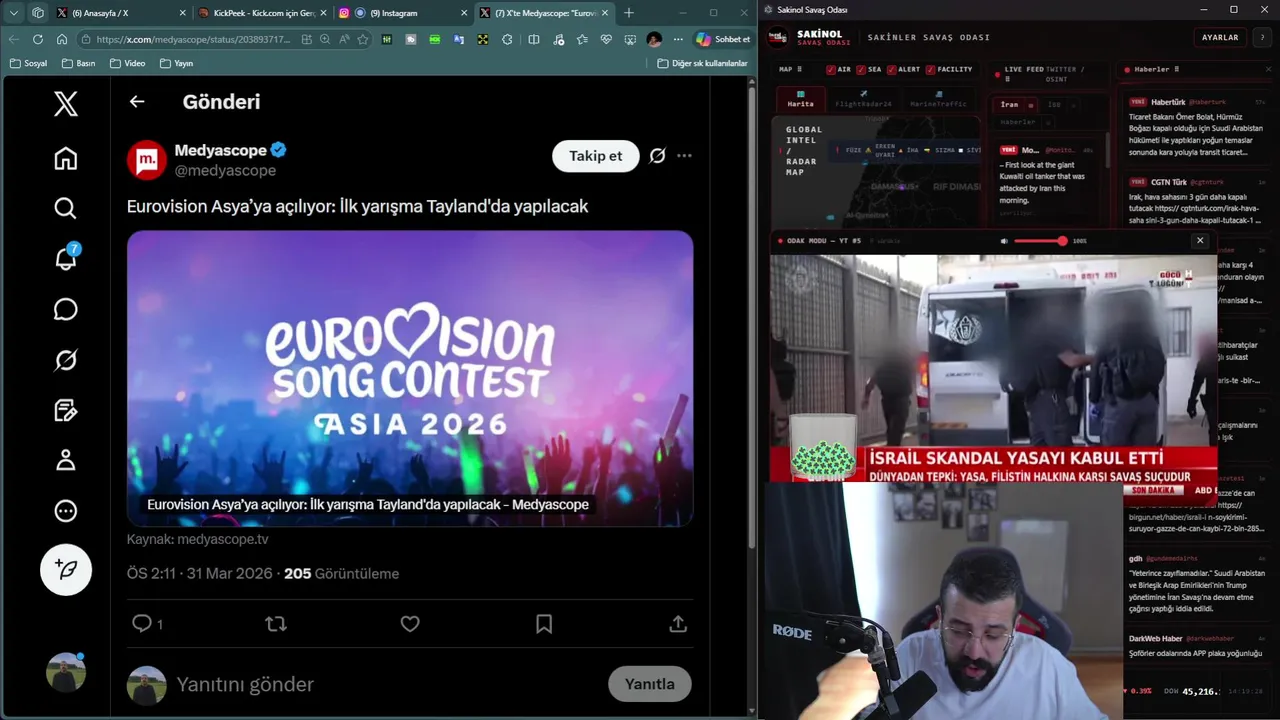Click the round compose post button
This screenshot has height=720, width=1280.
[x=66, y=569]
